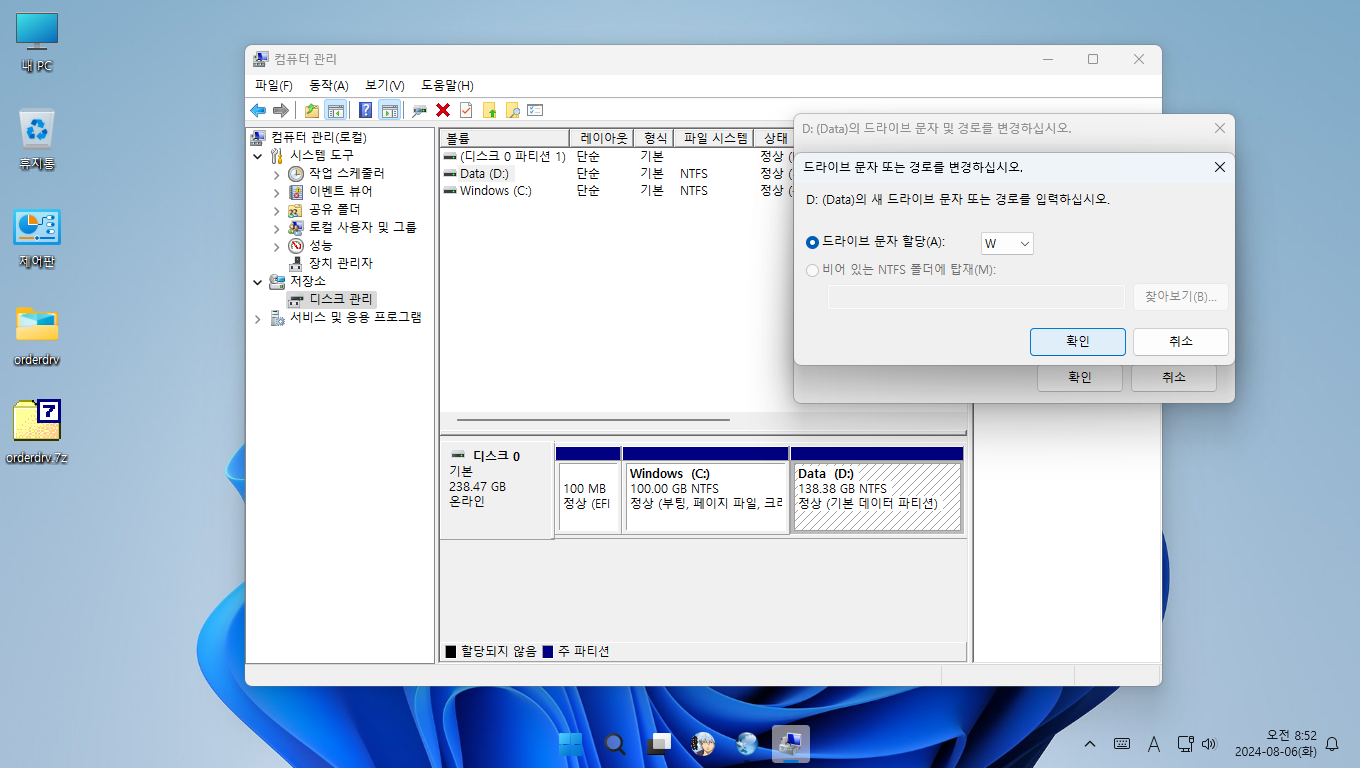Toggle the show/hide action pane icon
Image resolution: width=1360 pixels, height=768 pixels.
tap(389, 110)
